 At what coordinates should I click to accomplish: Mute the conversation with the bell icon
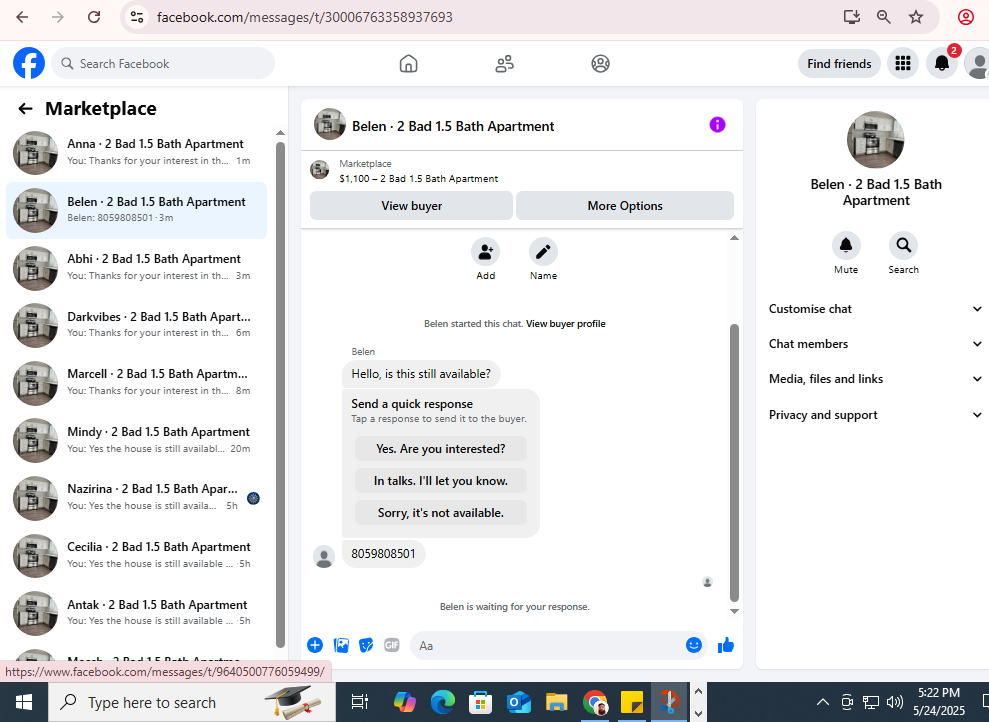point(846,245)
